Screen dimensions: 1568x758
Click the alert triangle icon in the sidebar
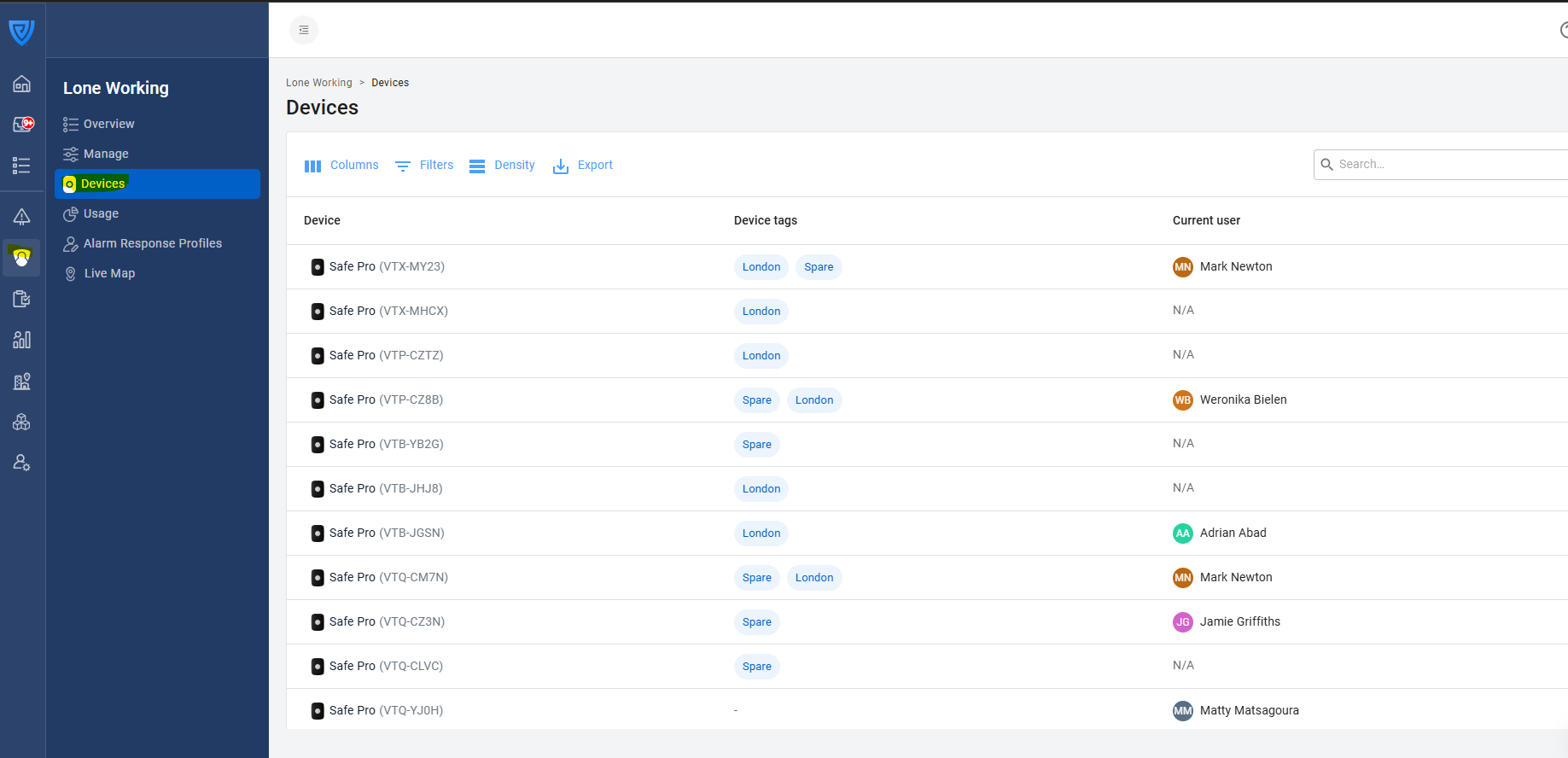(22, 217)
